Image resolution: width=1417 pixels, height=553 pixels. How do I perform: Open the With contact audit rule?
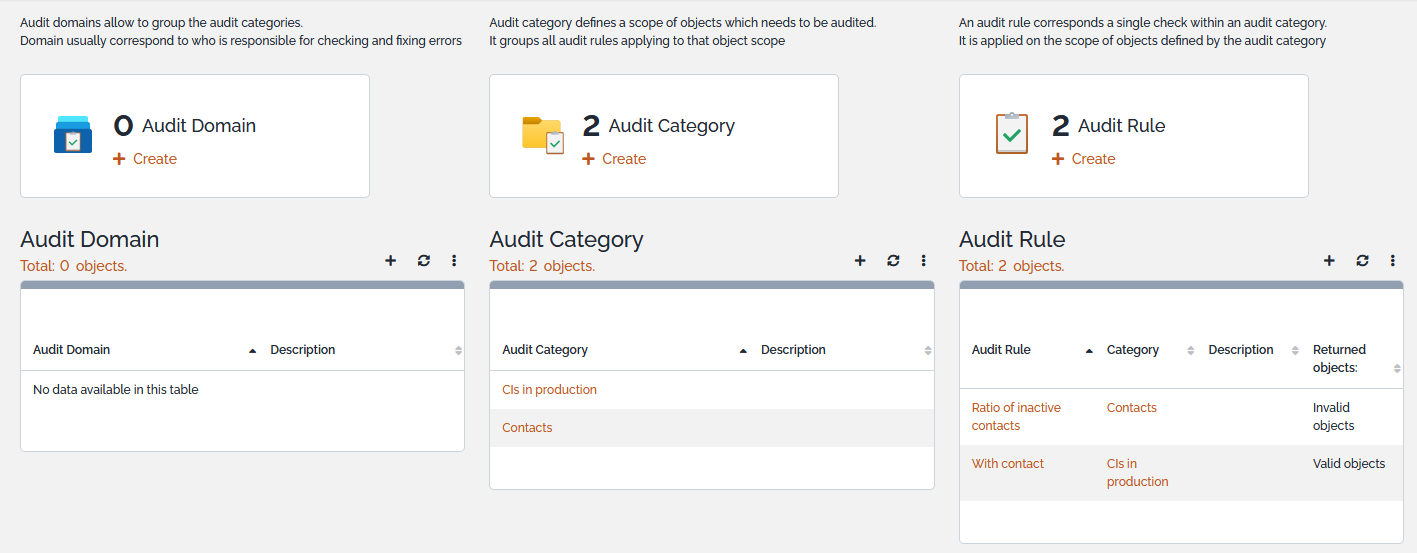pos(1007,464)
